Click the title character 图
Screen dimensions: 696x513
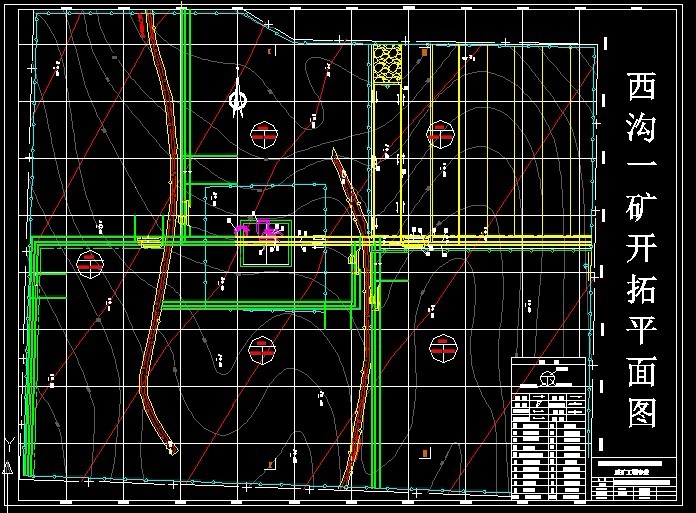pos(642,414)
